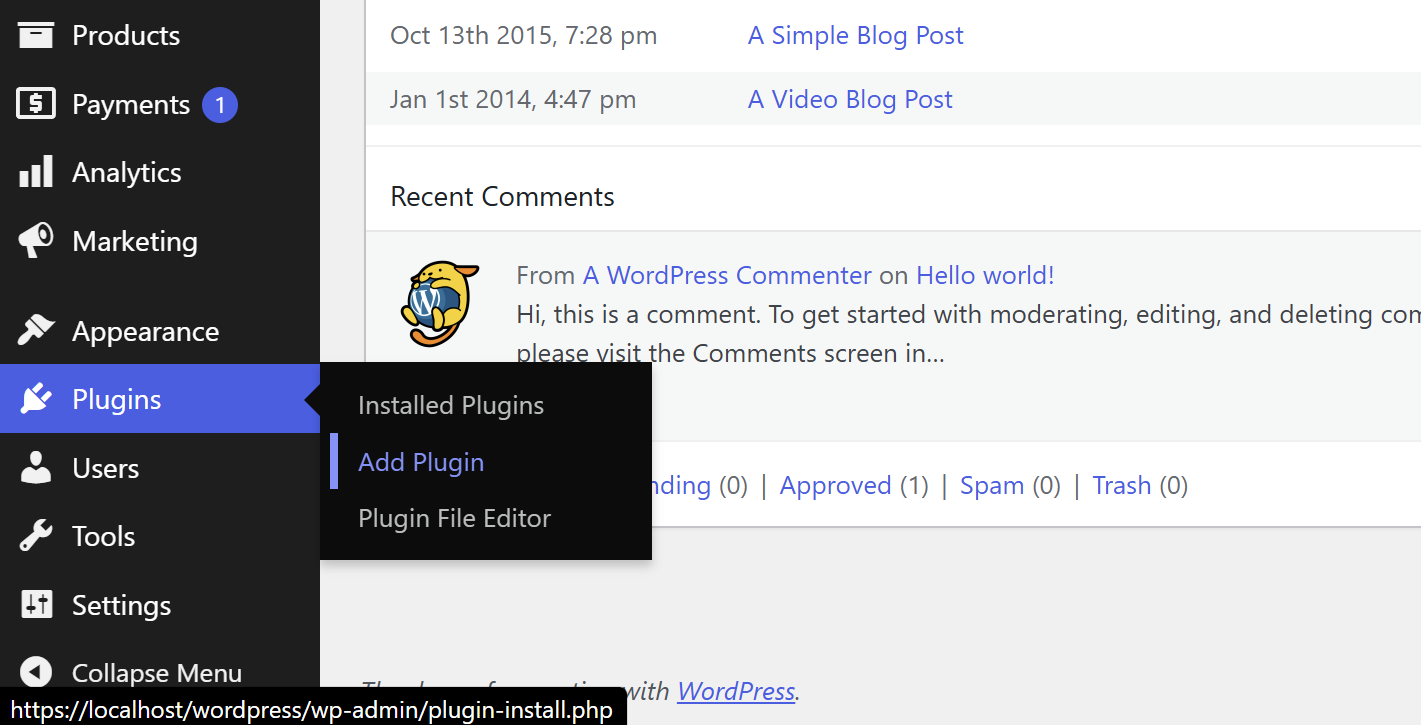The width and height of the screenshot is (1421, 725).
Task: Click the Appearance paintbrush icon
Action: pos(36,331)
